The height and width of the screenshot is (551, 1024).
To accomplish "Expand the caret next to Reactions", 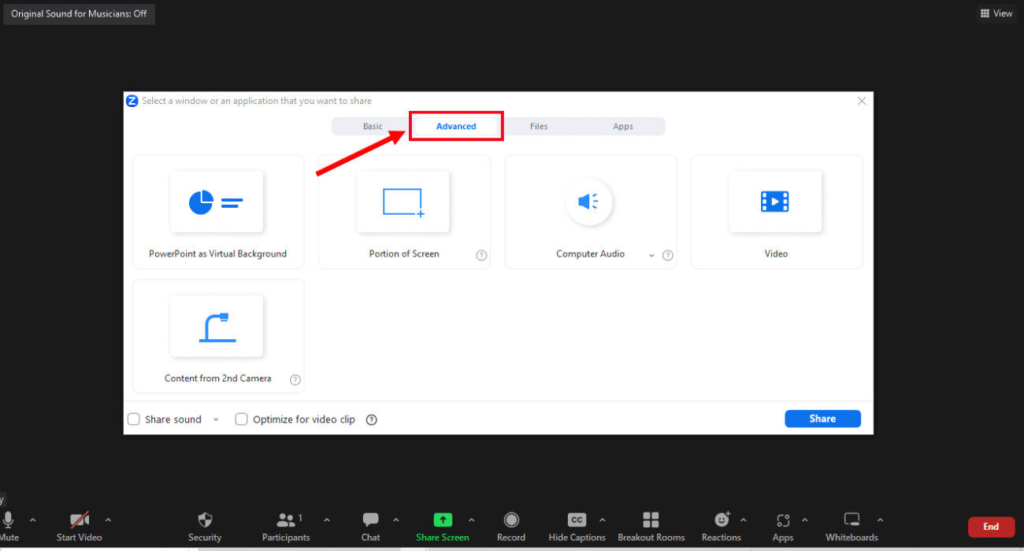I will coord(743,520).
